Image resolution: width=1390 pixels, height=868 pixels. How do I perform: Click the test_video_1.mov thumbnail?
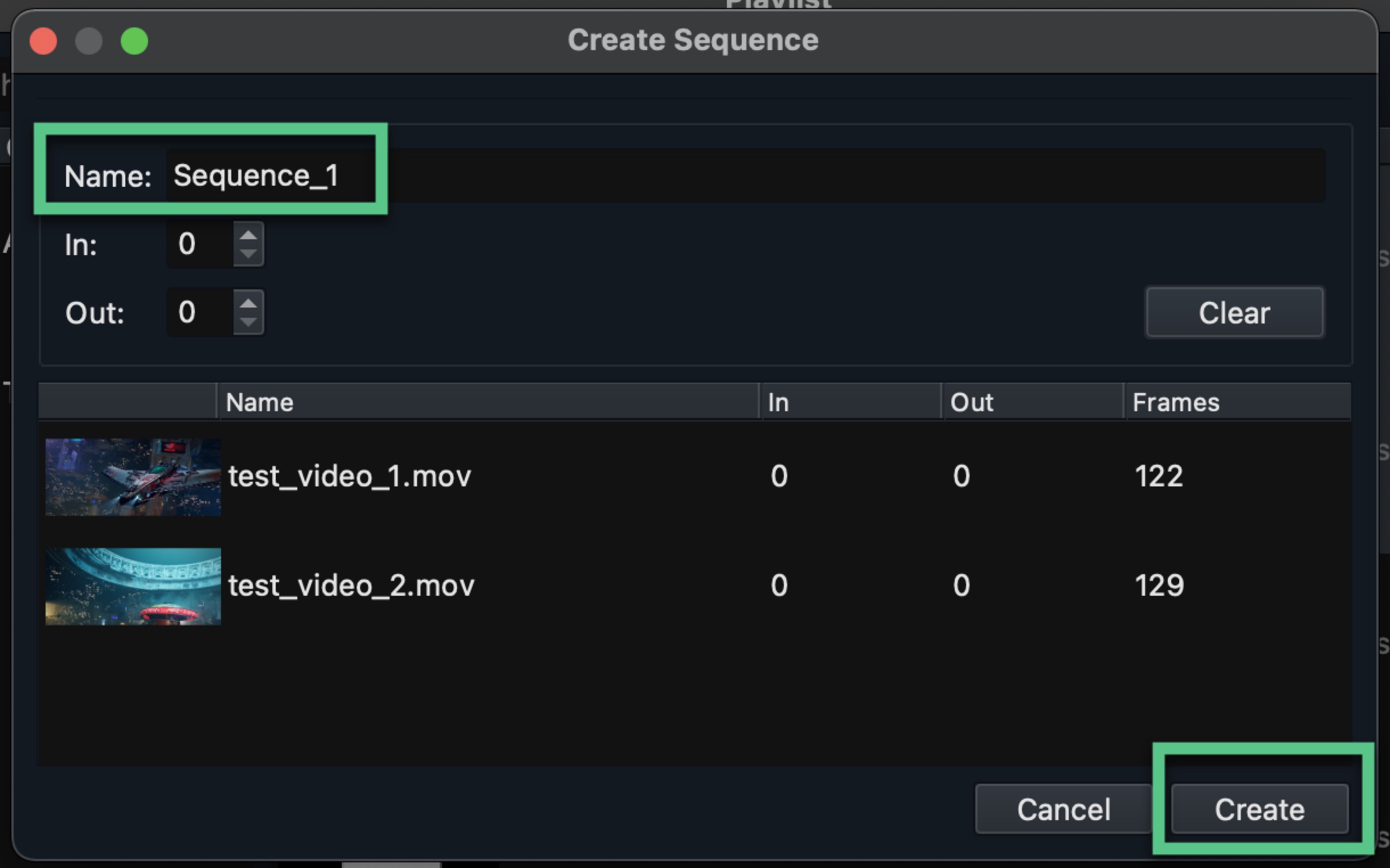point(133,477)
